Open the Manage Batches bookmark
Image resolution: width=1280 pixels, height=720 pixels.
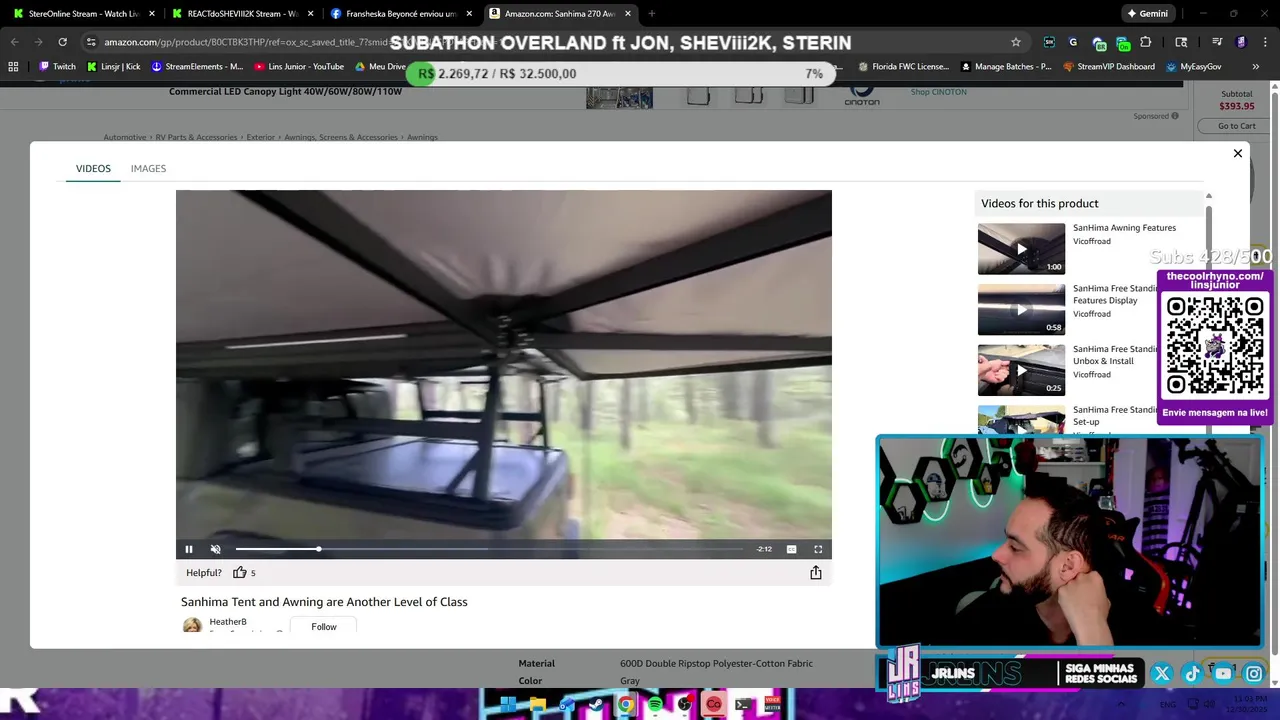pos(1006,67)
